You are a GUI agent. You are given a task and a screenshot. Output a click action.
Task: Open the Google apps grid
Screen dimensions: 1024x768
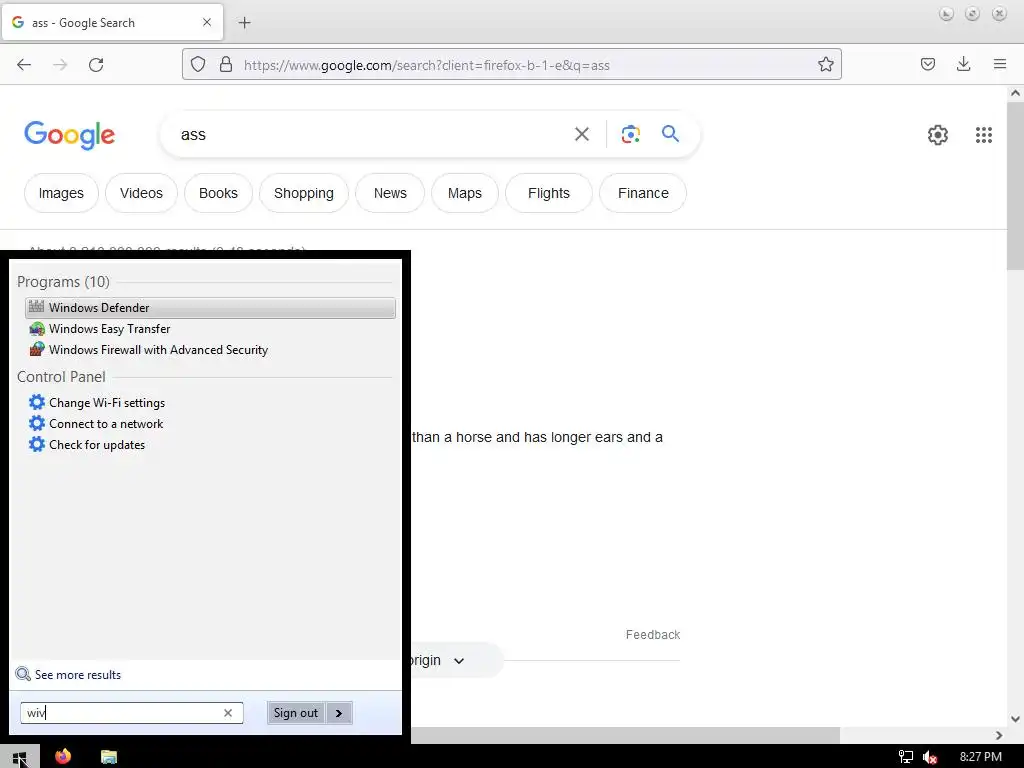[984, 135]
